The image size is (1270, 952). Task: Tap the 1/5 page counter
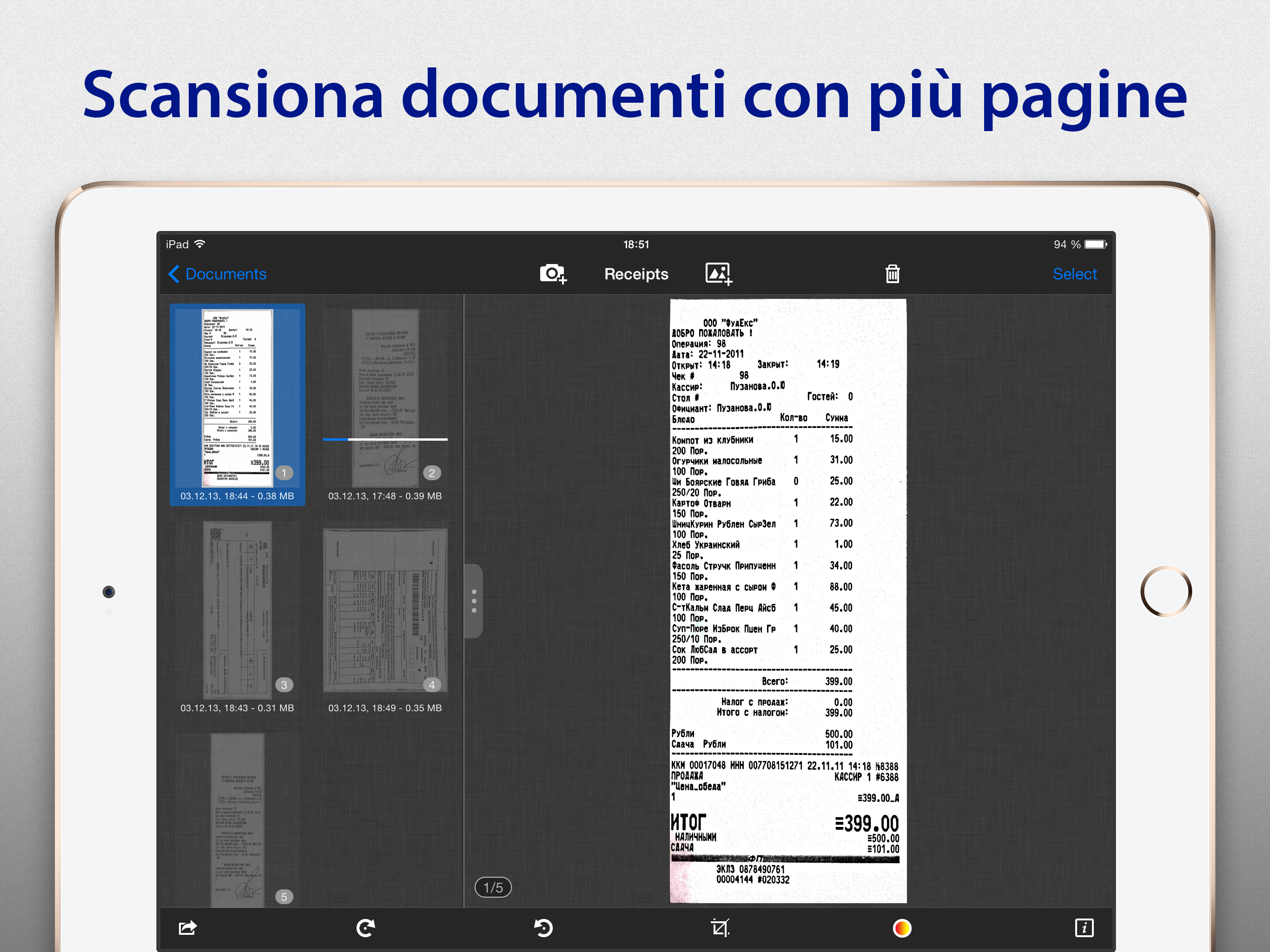click(x=493, y=887)
